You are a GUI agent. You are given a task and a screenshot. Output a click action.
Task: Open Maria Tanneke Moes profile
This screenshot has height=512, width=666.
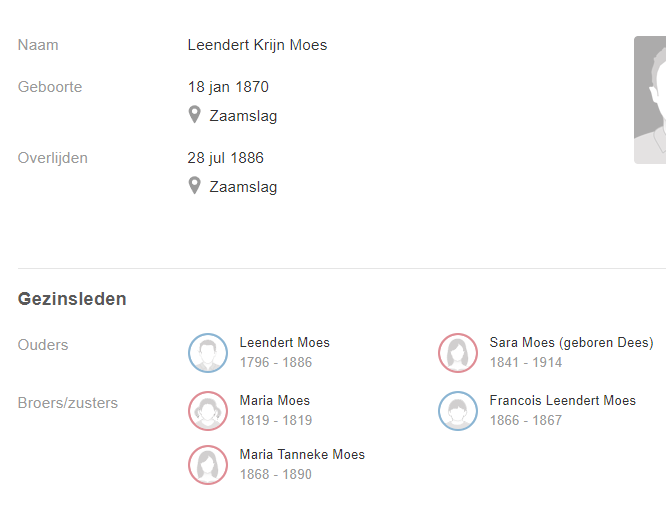coord(302,454)
